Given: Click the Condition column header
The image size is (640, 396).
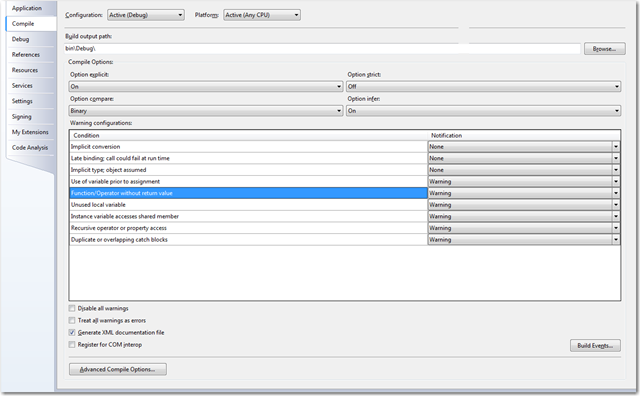Looking at the screenshot, I should 249,135.
